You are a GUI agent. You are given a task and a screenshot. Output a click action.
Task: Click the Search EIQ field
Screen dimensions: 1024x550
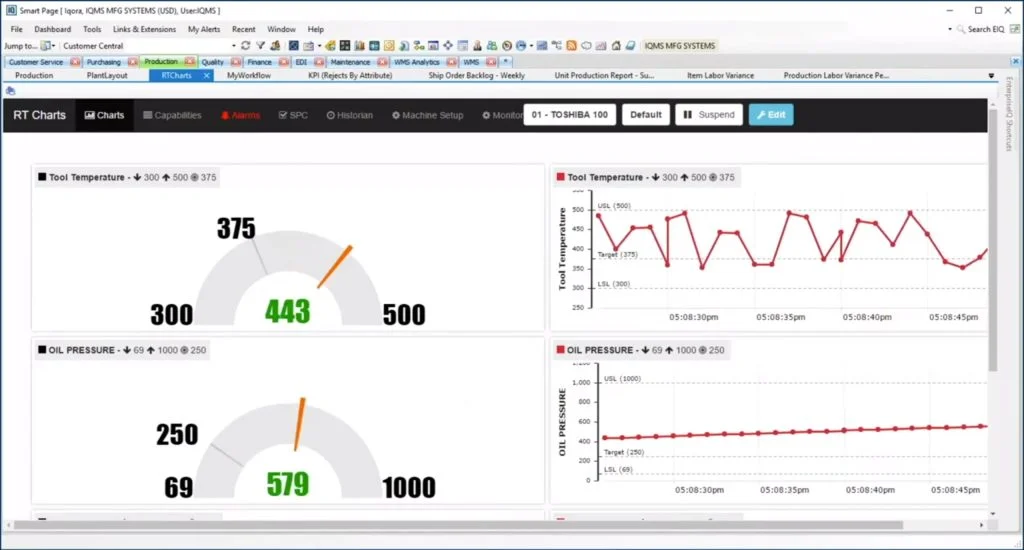click(984, 29)
